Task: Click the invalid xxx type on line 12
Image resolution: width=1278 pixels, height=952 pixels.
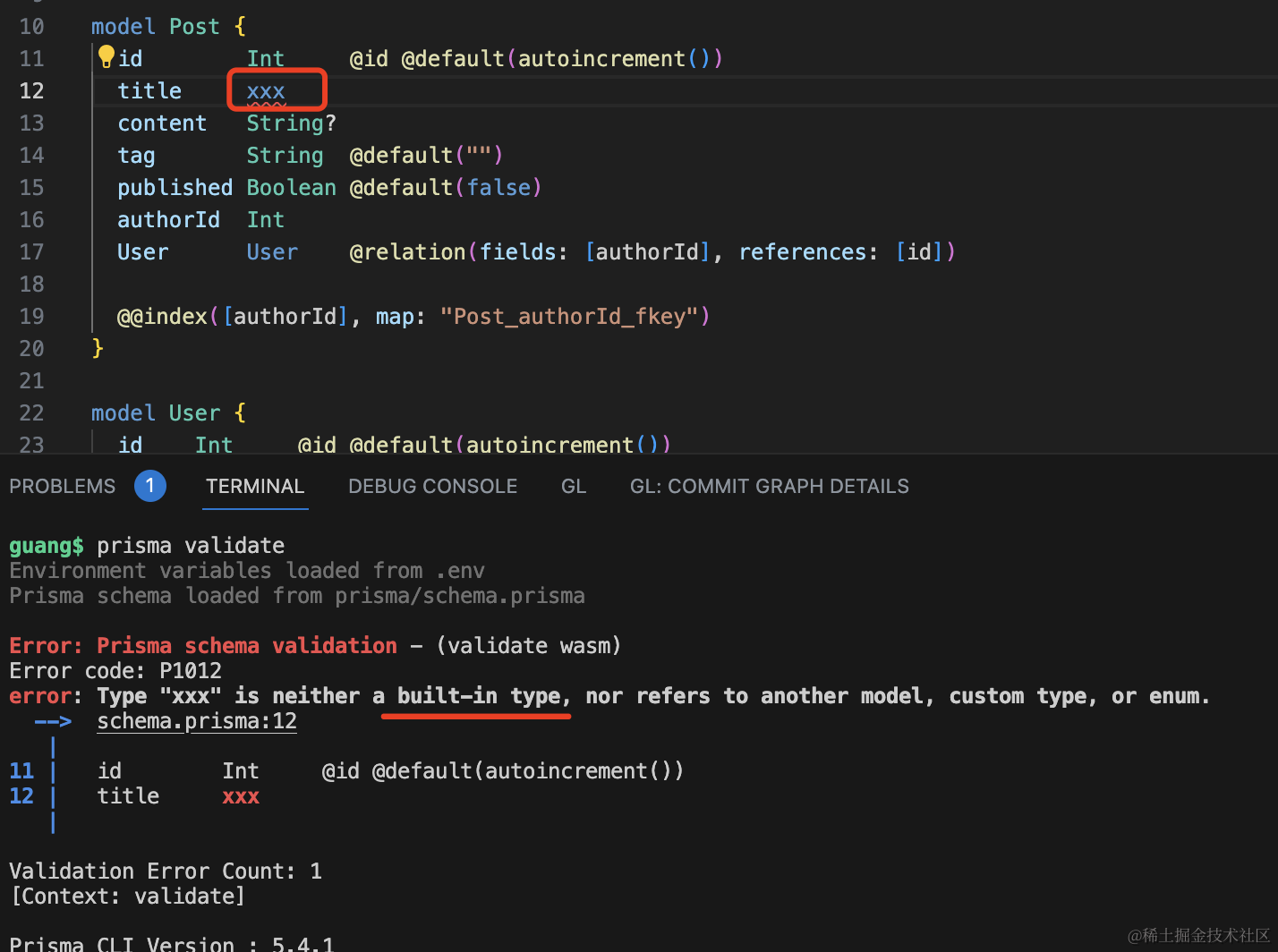Action: pyautogui.click(x=266, y=91)
